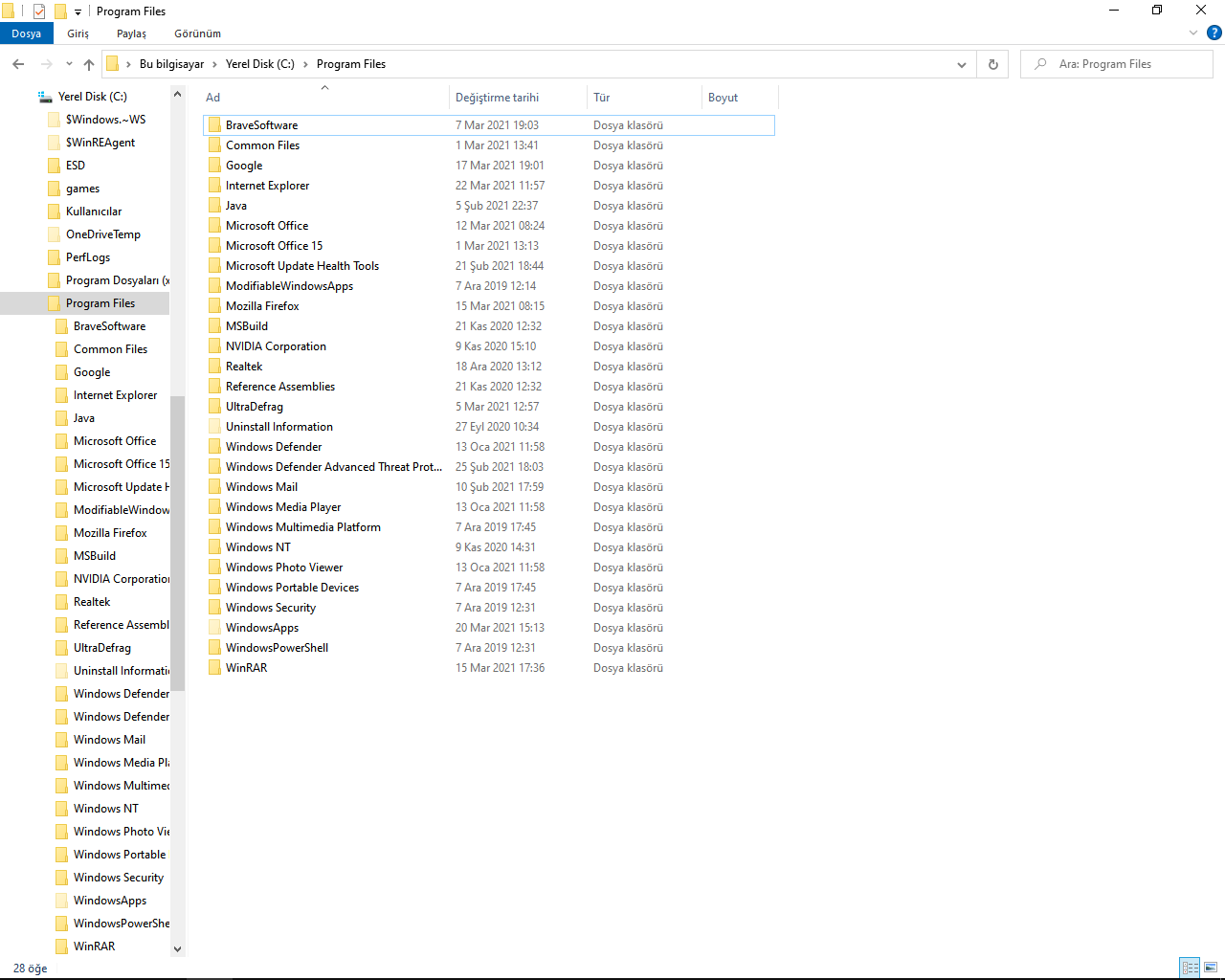This screenshot has width=1225, height=980.
Task: Click the Google folder icon in the file list
Action: pyautogui.click(x=214, y=166)
